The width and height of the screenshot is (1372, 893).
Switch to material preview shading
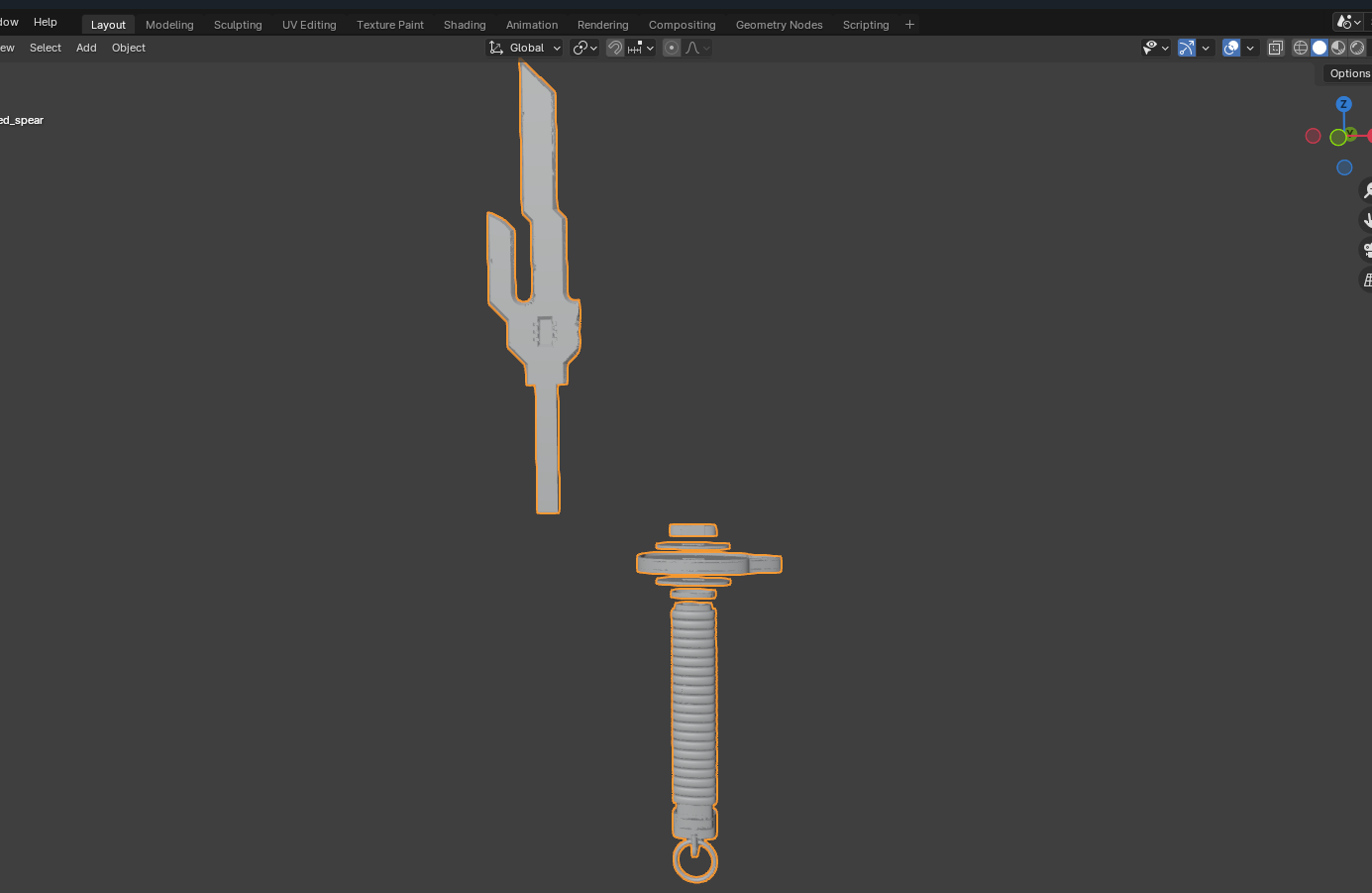click(1338, 48)
